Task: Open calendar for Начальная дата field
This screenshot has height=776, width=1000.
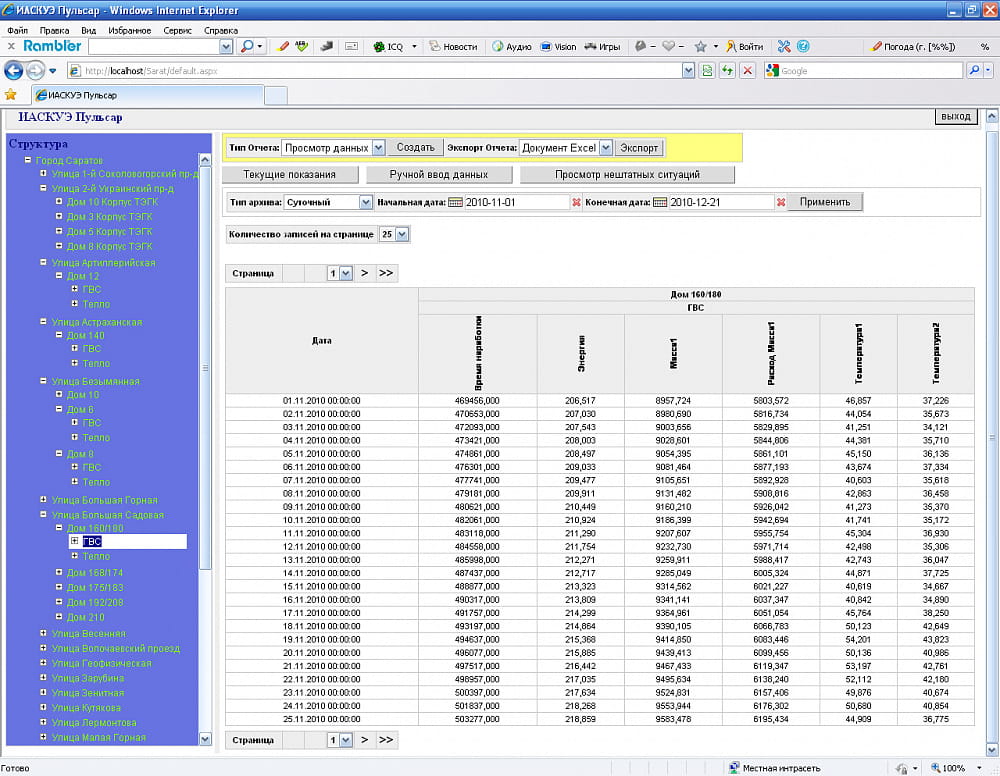Action: 455,202
